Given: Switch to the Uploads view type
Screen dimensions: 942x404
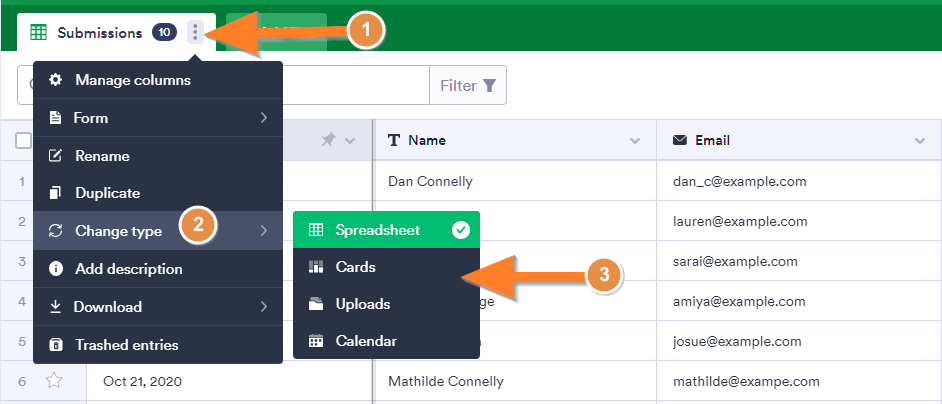Looking at the screenshot, I should click(x=362, y=304).
